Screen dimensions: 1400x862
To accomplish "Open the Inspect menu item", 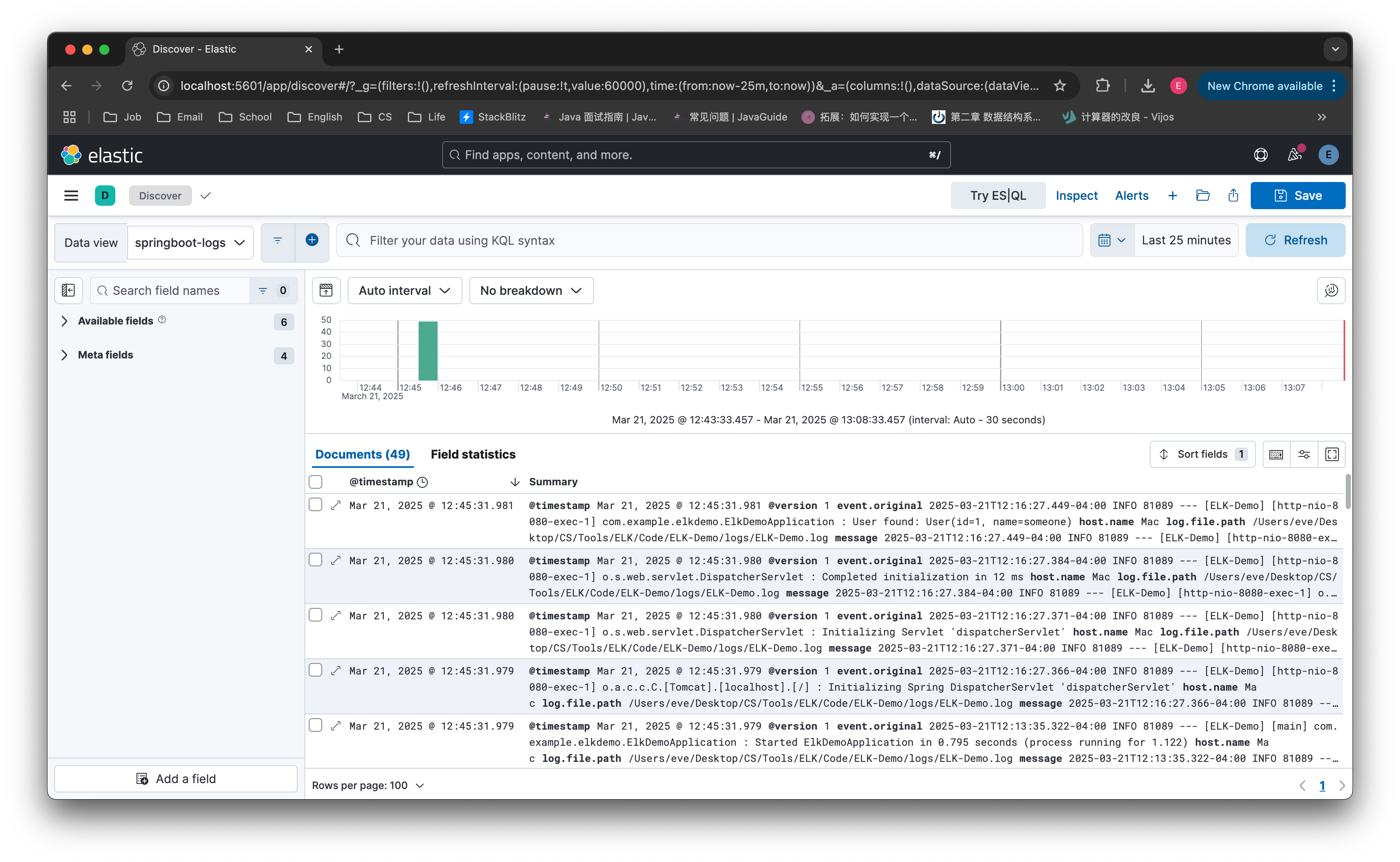I will tap(1076, 196).
